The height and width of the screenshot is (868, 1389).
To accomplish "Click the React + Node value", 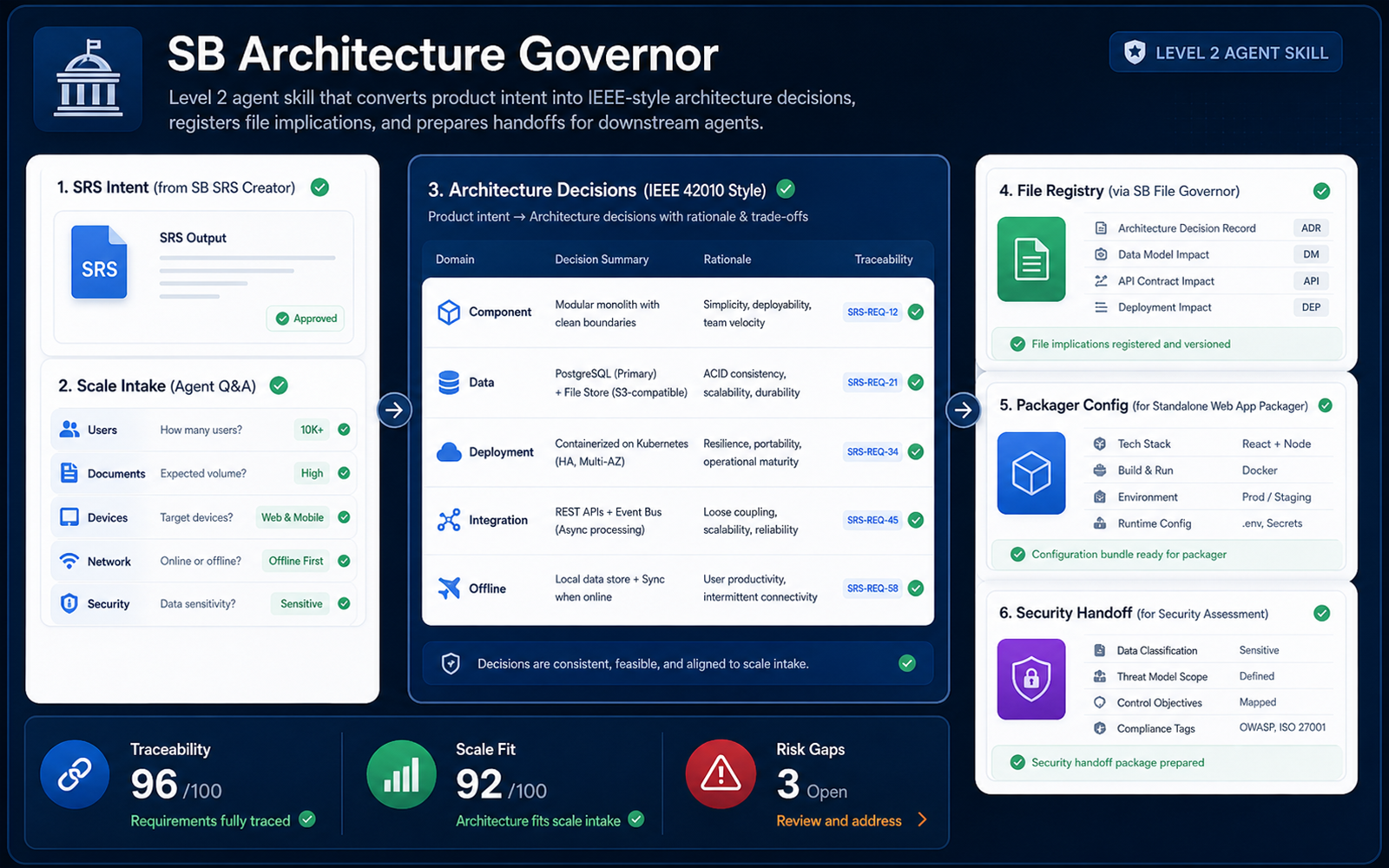I will [x=1276, y=444].
